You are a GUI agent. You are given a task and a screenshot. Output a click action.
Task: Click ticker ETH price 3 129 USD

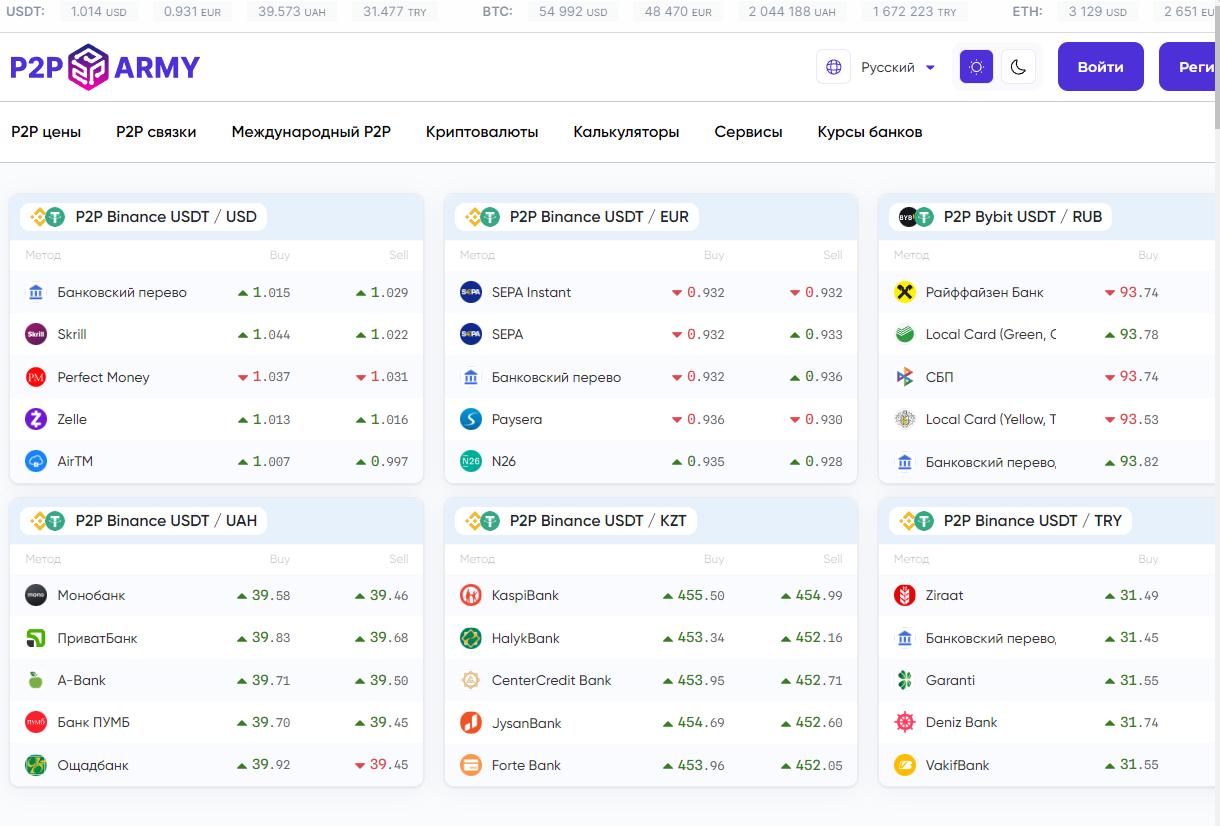click(x=1097, y=12)
